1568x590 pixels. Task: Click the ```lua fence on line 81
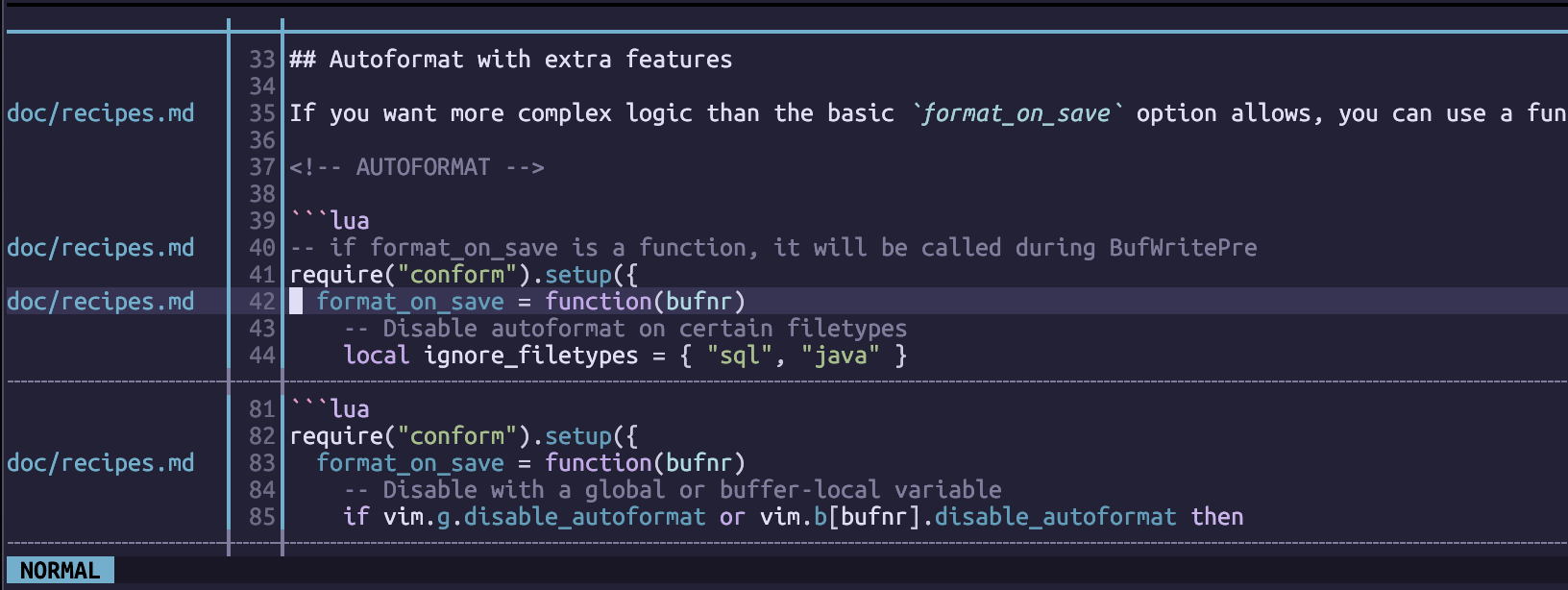[x=330, y=409]
